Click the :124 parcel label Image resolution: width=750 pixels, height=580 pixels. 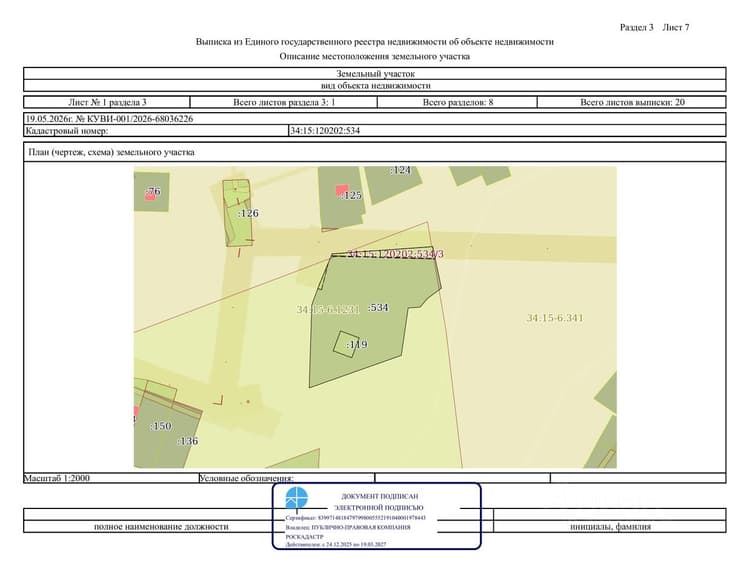(x=400, y=170)
